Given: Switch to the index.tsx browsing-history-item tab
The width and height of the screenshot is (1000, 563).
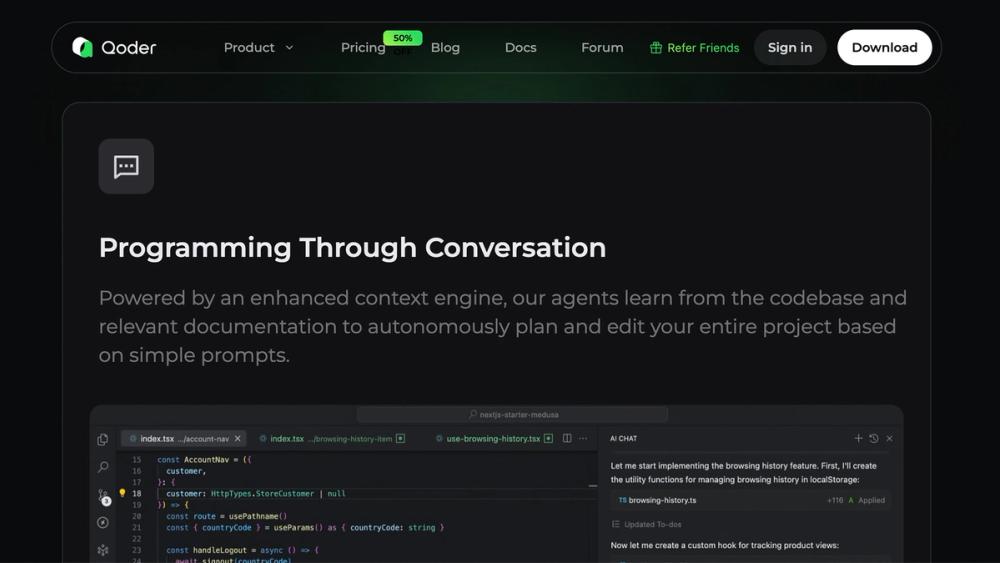Looking at the screenshot, I should [331, 439].
